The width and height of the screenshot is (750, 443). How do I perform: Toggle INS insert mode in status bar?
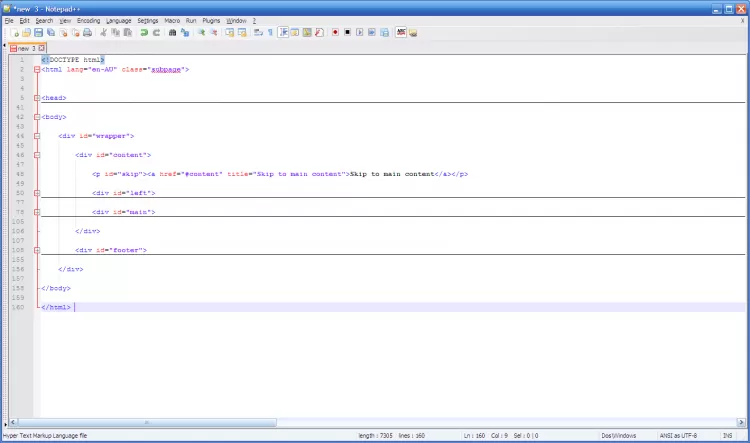[x=727, y=436]
